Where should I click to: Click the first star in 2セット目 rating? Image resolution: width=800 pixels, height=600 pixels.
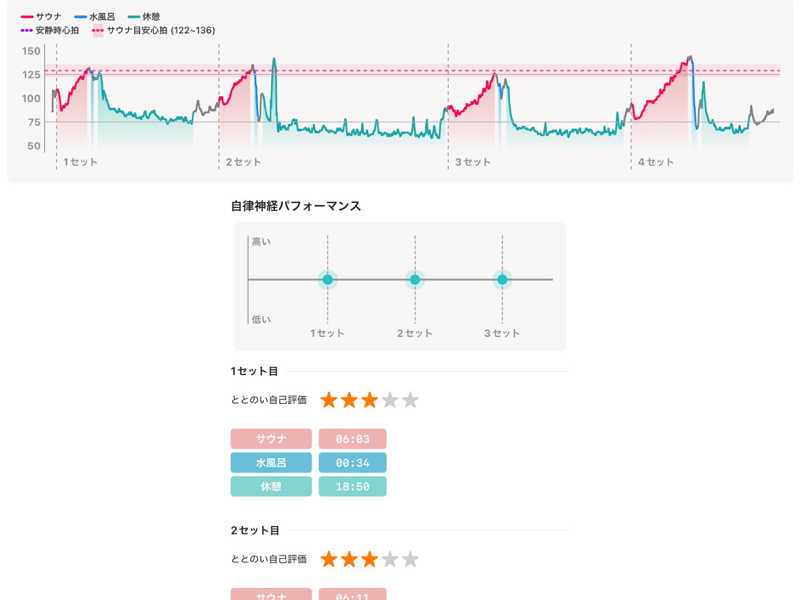pos(329,559)
